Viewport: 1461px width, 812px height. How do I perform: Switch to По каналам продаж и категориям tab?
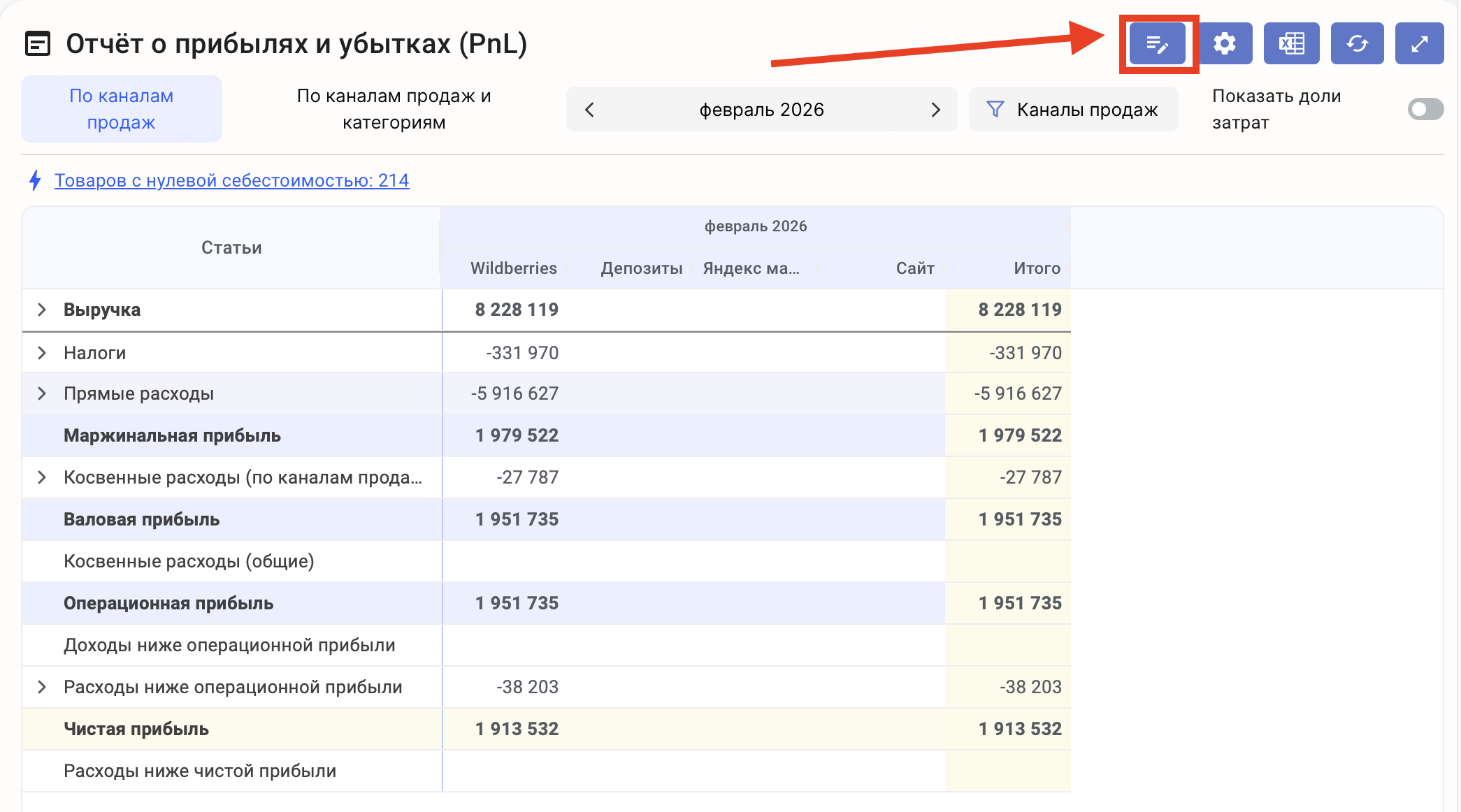point(394,109)
